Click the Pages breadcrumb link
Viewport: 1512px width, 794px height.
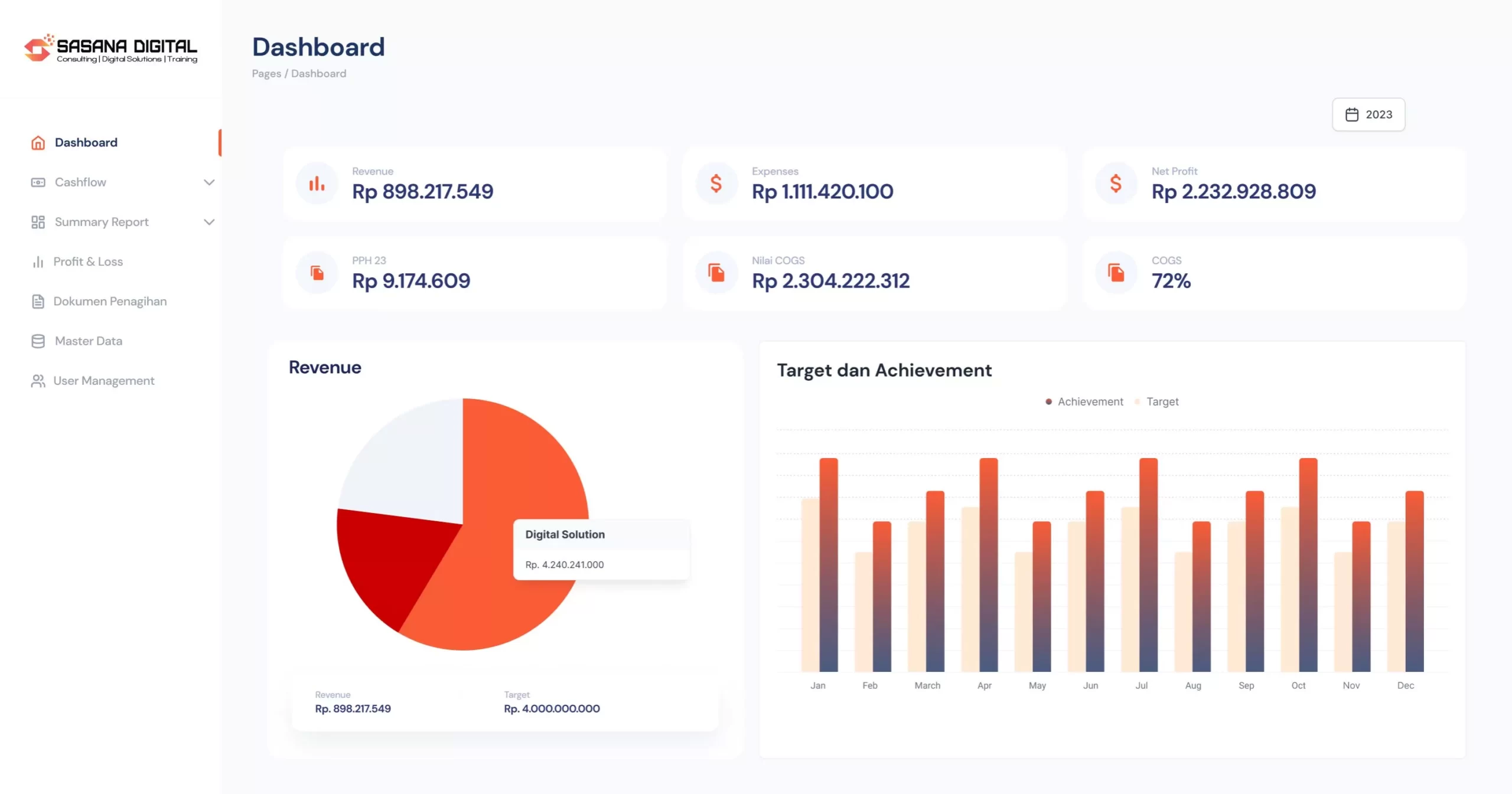[x=266, y=74]
